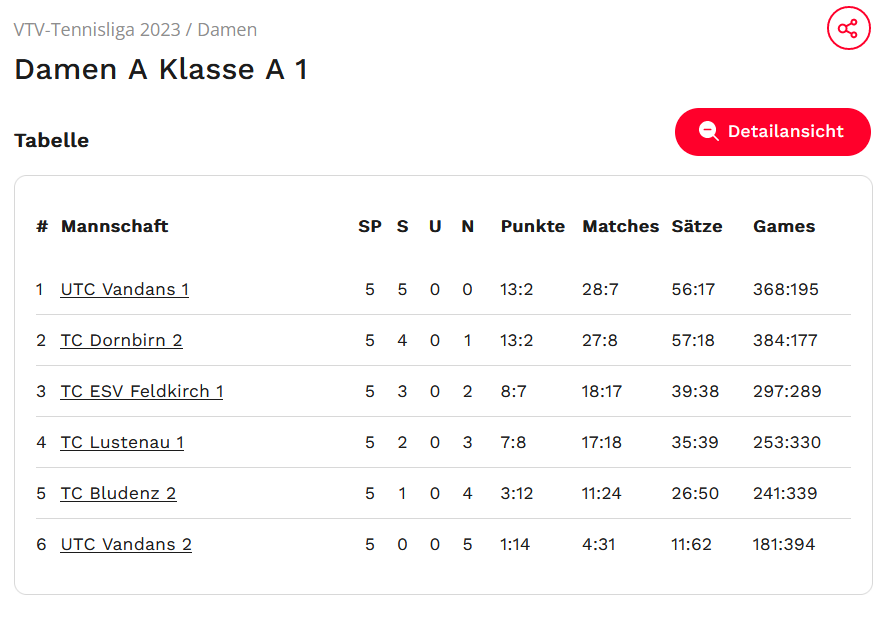Open the TC ESV Feldkirch 1 link

point(142,391)
